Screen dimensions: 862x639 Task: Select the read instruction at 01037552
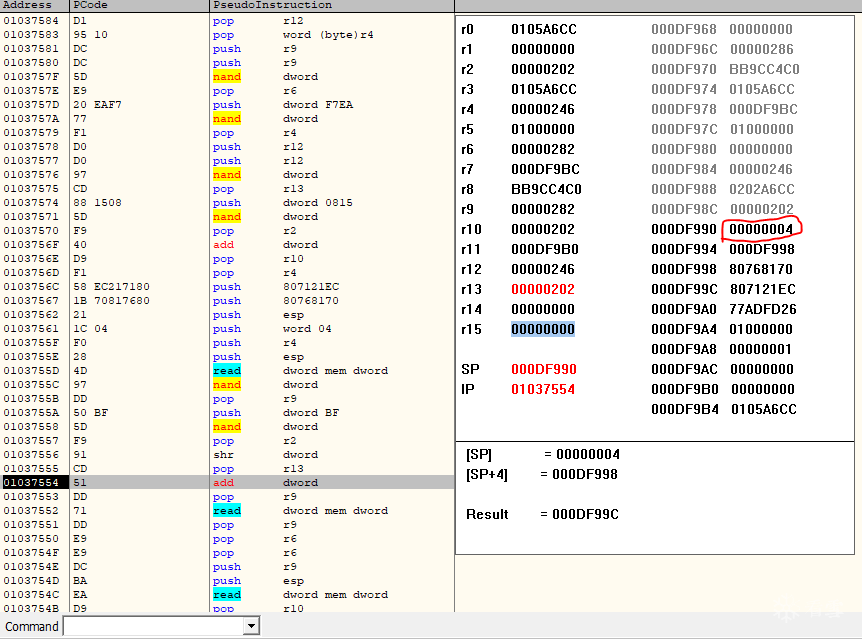(227, 510)
